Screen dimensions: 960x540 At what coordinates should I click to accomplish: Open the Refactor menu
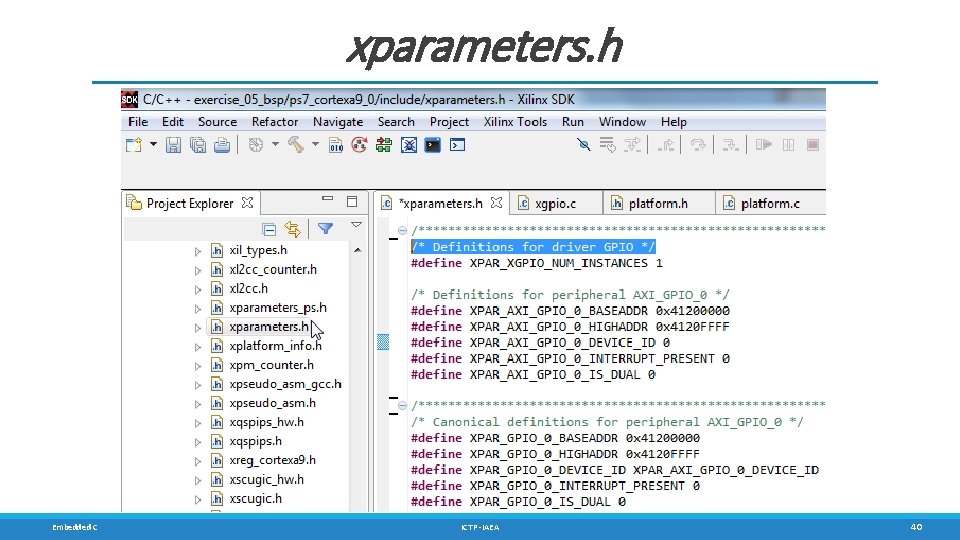pos(275,122)
